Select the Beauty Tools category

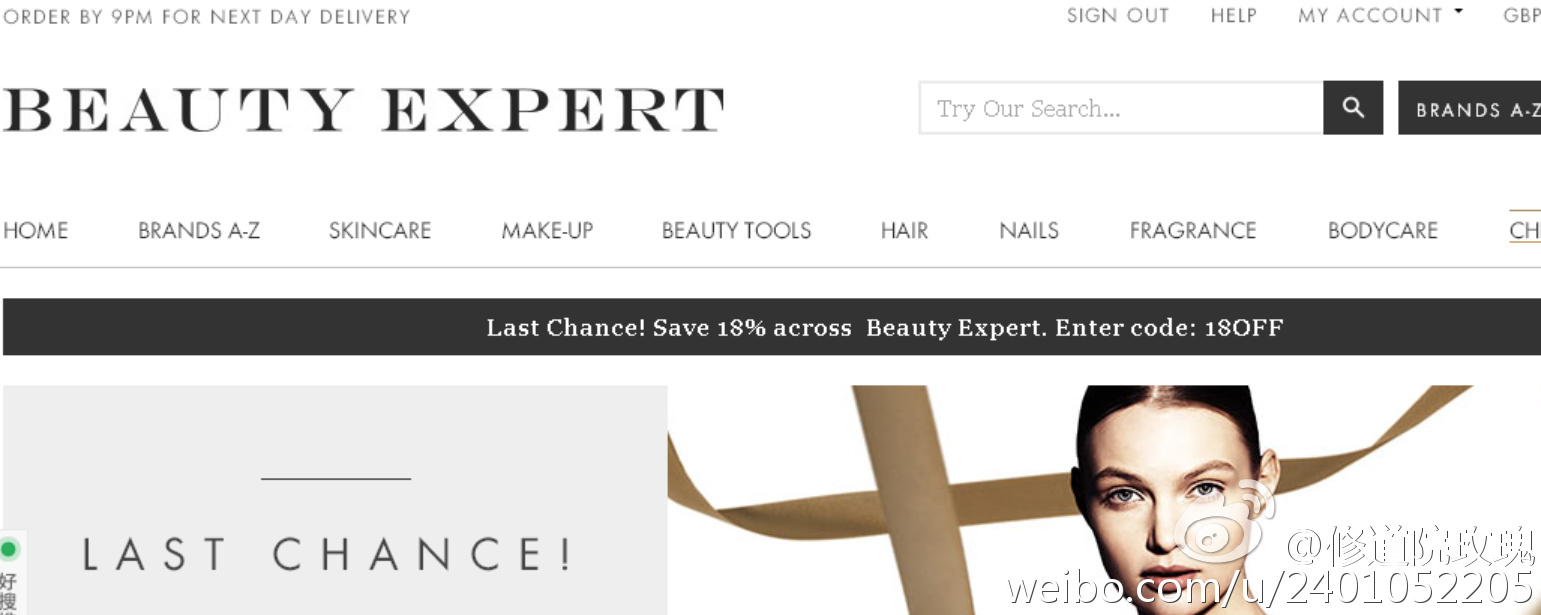[736, 230]
